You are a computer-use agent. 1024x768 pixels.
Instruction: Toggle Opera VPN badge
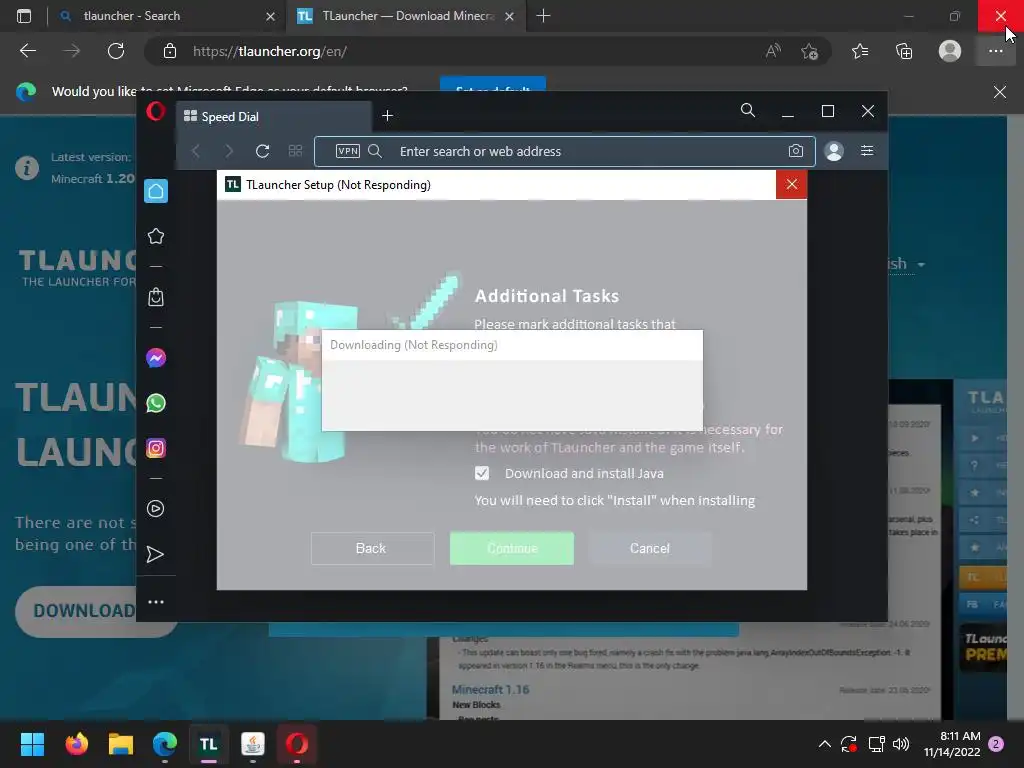pos(347,151)
